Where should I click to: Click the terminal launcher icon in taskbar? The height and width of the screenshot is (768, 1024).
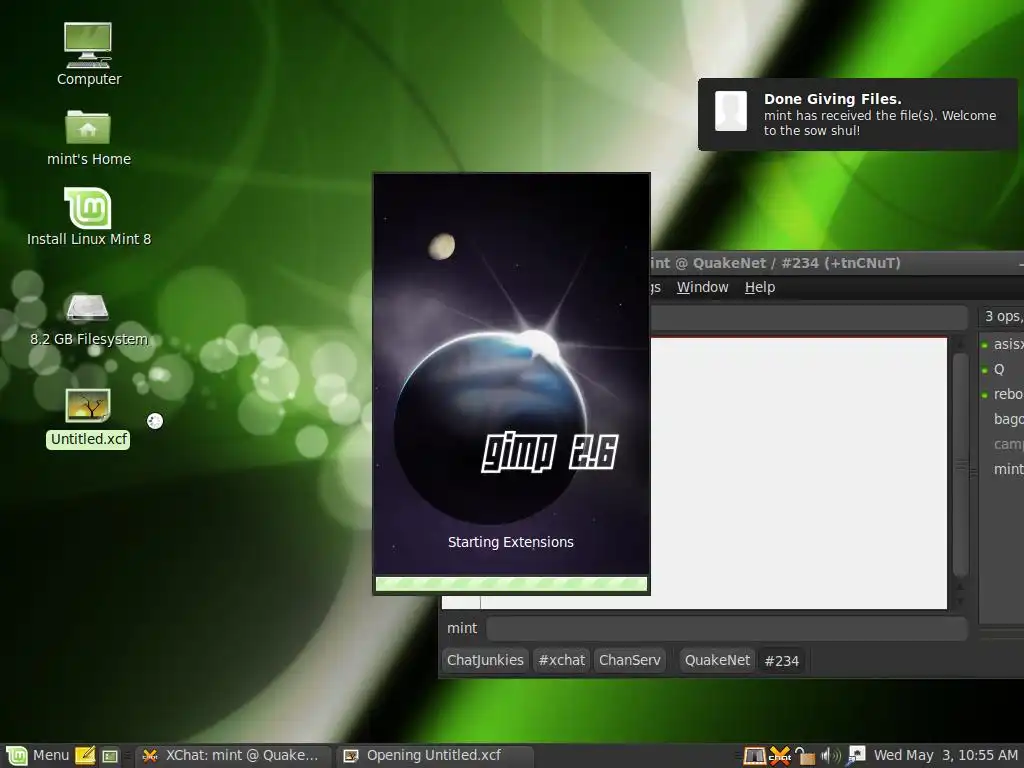[x=110, y=756]
